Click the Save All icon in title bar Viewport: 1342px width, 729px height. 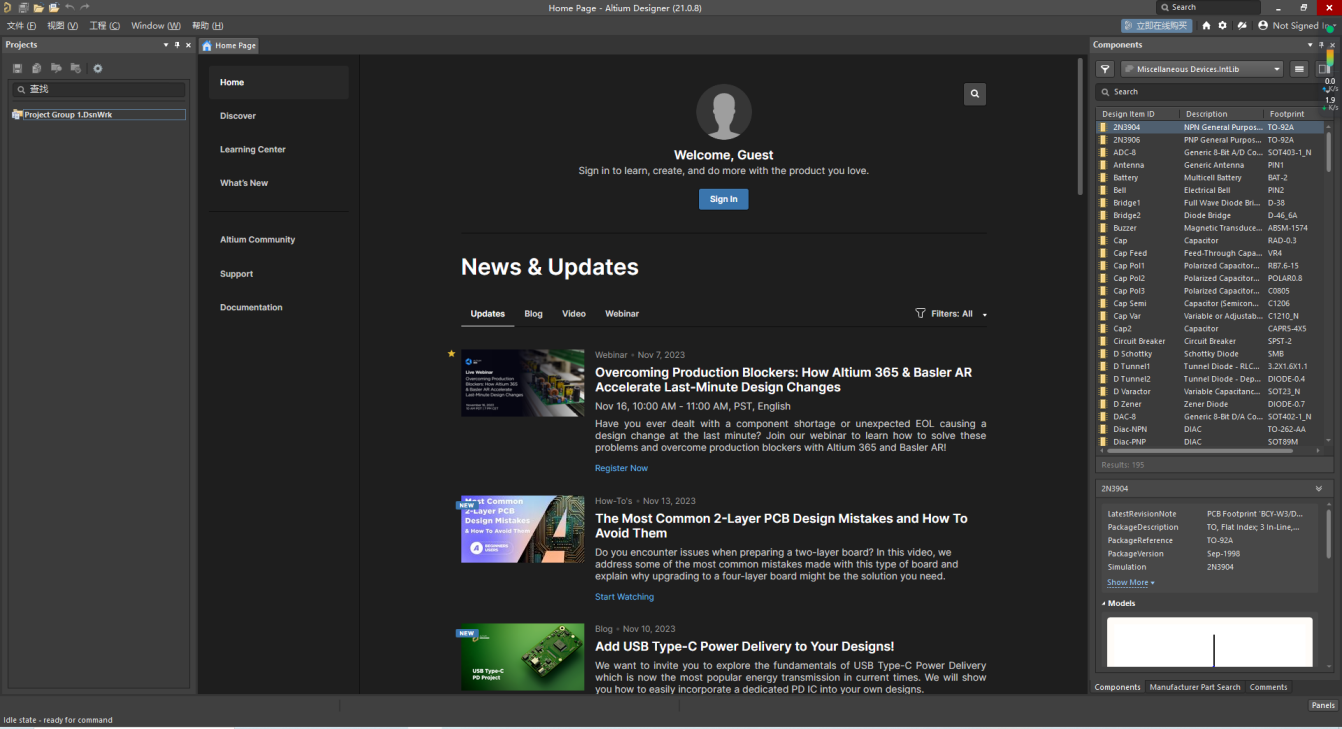pyautogui.click(x=23, y=7)
